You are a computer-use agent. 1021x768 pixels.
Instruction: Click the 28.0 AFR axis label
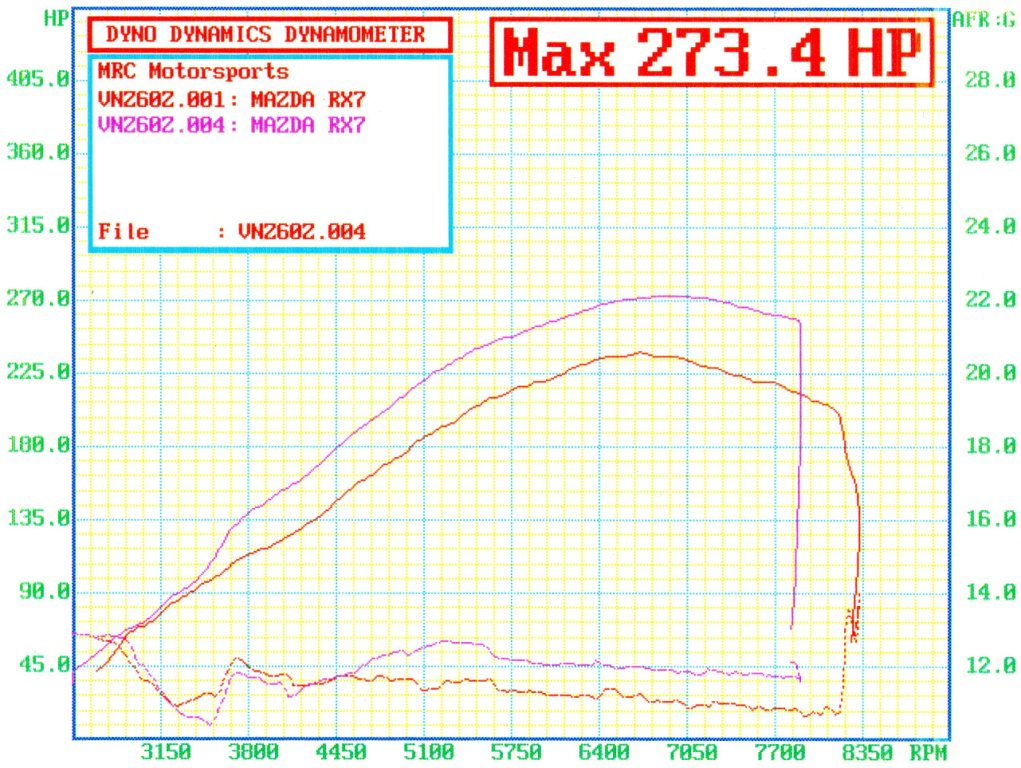pos(990,80)
